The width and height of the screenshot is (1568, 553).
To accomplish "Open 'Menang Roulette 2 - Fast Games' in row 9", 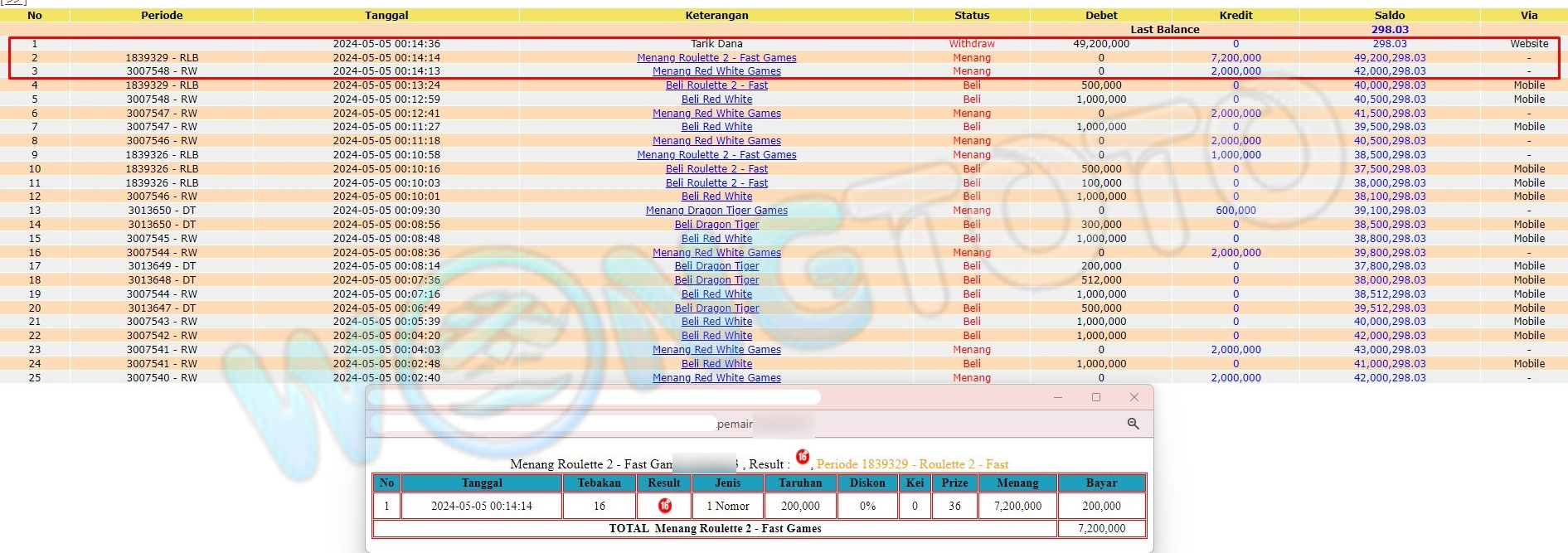I will (x=716, y=155).
